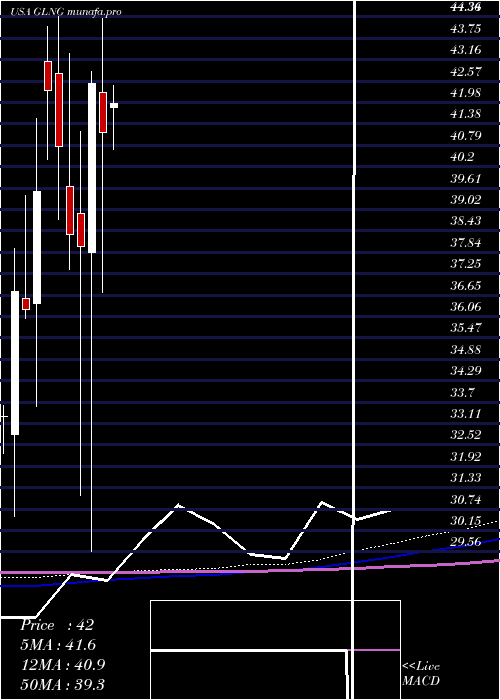This screenshot has height=700, width=500.
Task: Select the 33.7 price level label
Action: 462,392
